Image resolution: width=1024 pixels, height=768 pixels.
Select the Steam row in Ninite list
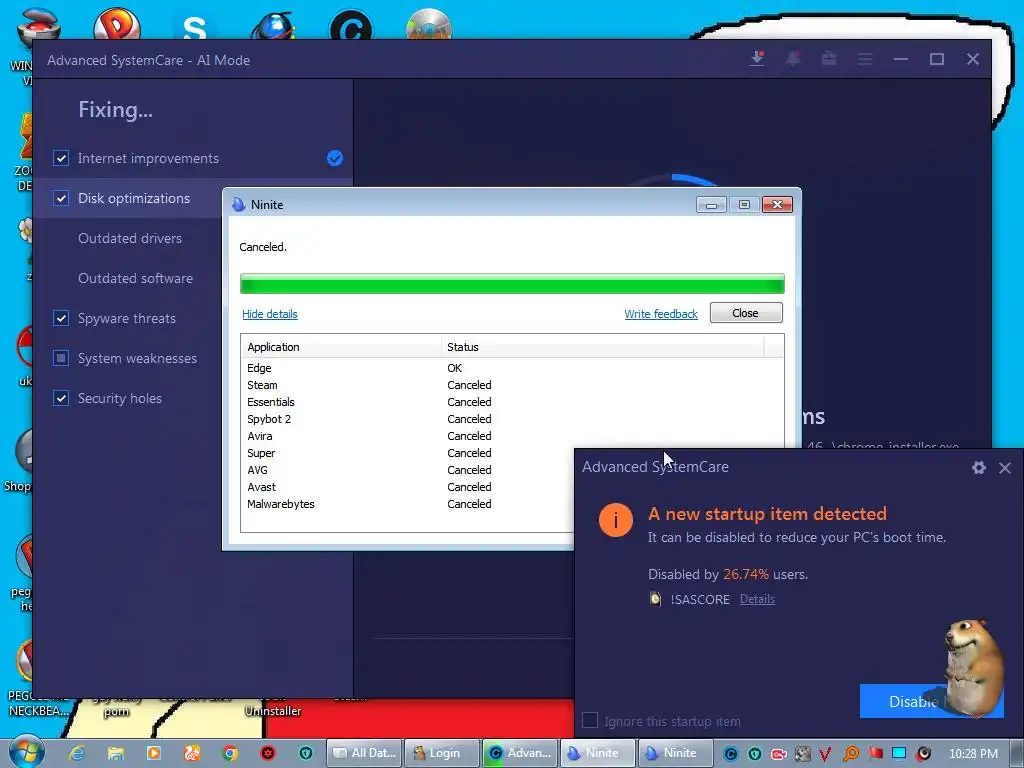[512, 385]
